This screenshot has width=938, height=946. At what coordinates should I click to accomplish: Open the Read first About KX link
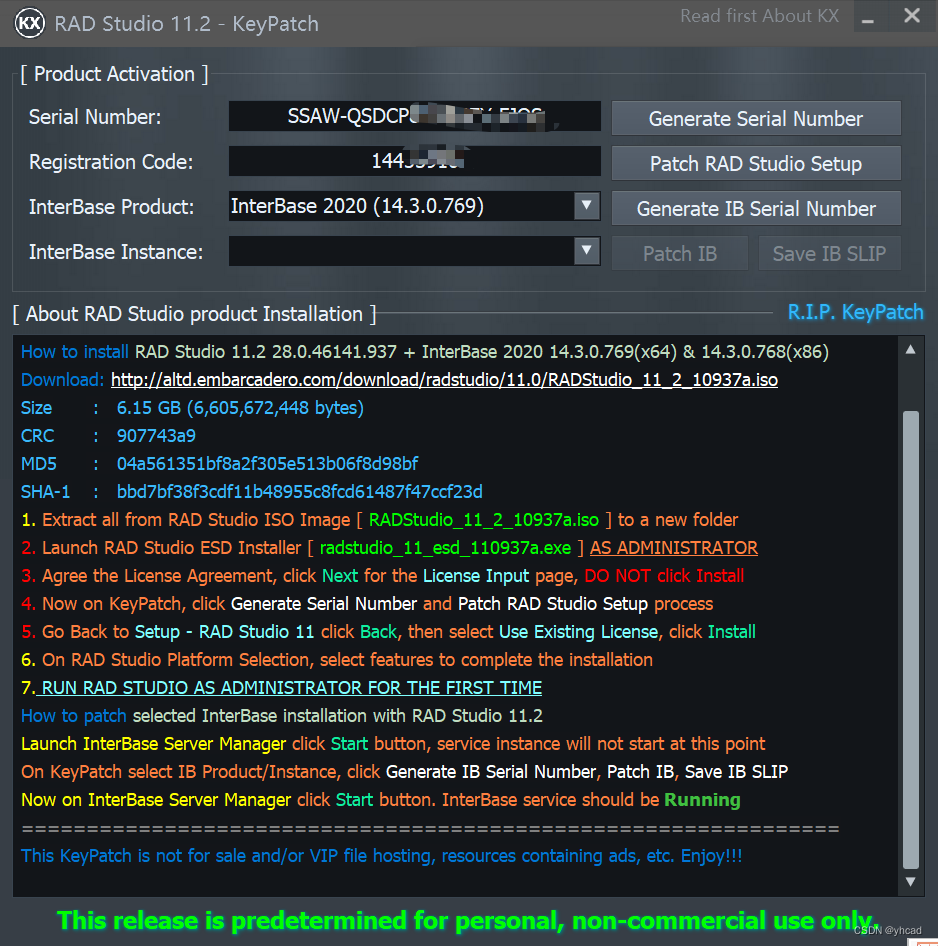pos(759,16)
